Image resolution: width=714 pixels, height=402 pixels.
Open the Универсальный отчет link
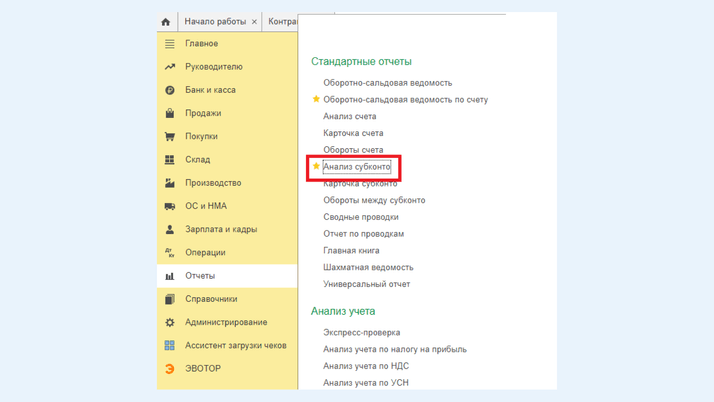(367, 284)
